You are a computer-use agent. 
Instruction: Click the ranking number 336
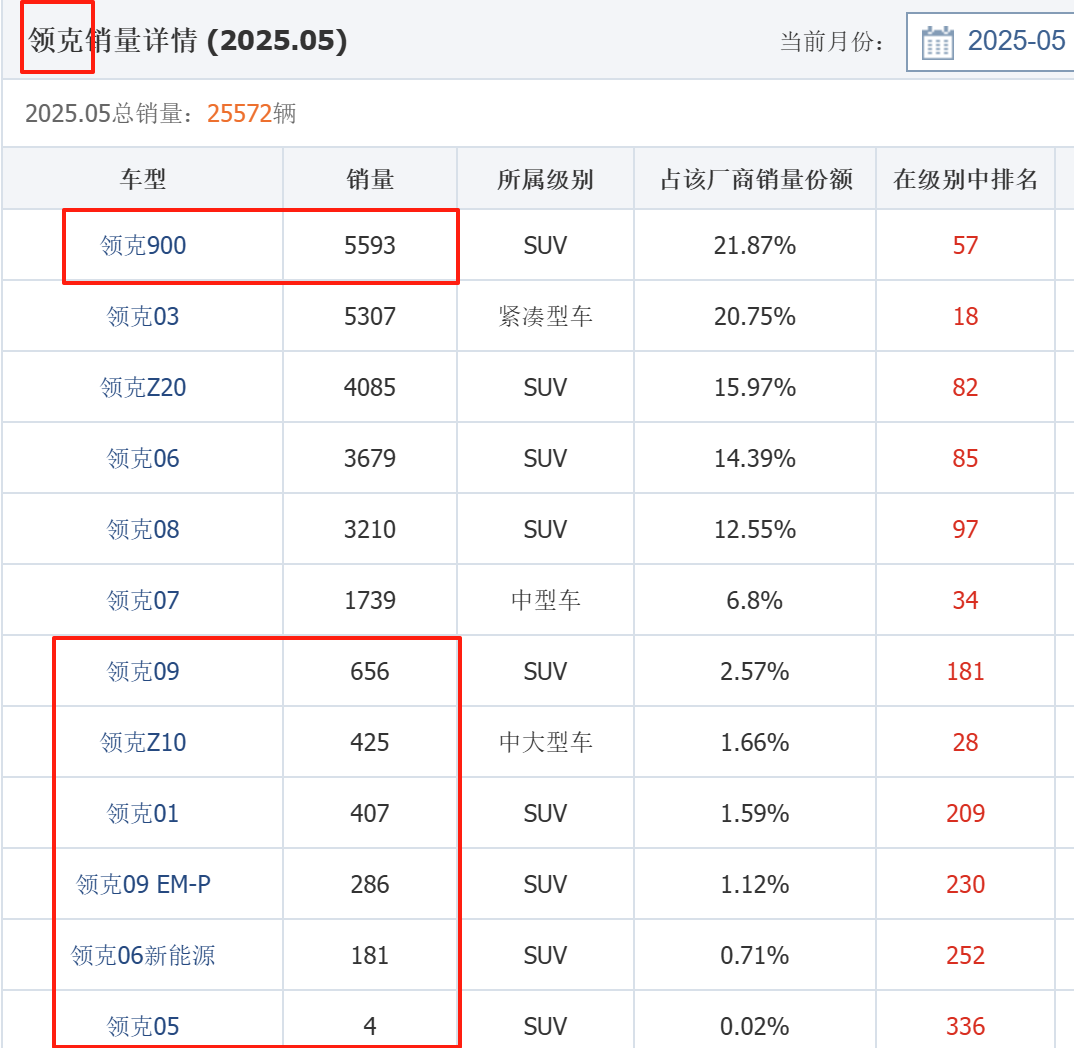point(965,1027)
